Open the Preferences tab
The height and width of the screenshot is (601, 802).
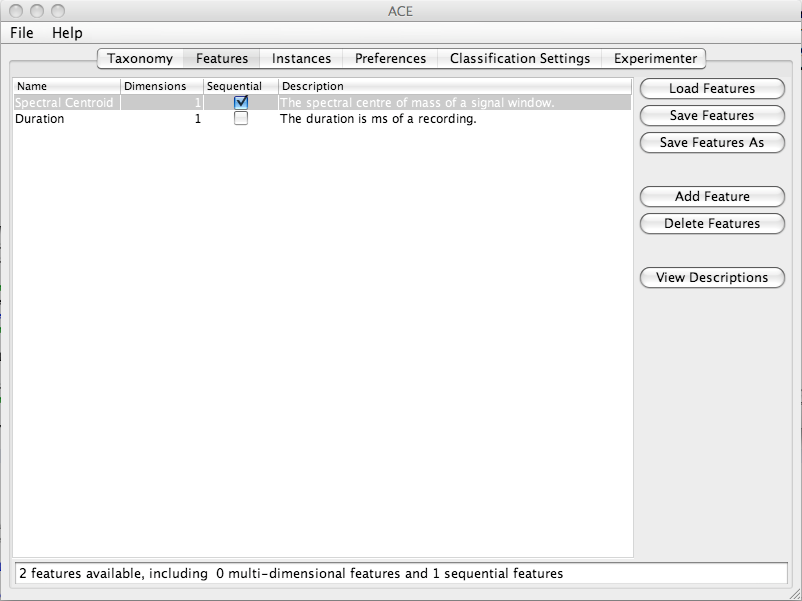390,58
